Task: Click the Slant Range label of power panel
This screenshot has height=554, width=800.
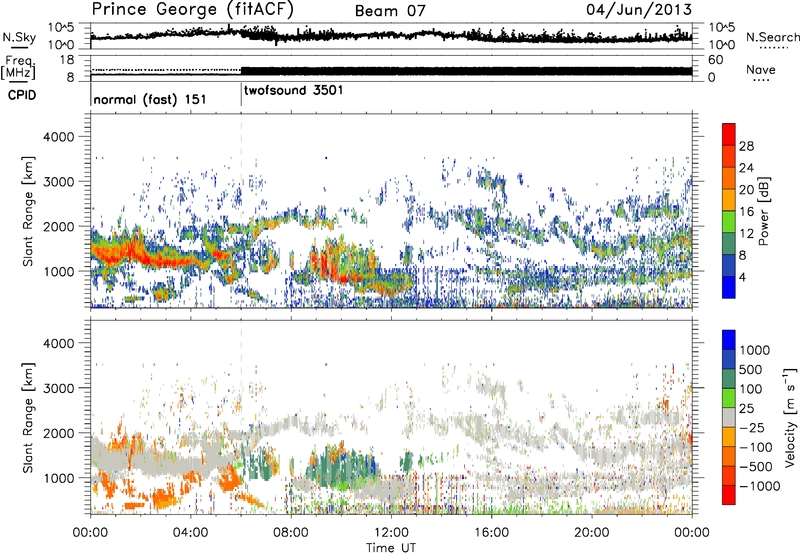Action: pos(28,212)
